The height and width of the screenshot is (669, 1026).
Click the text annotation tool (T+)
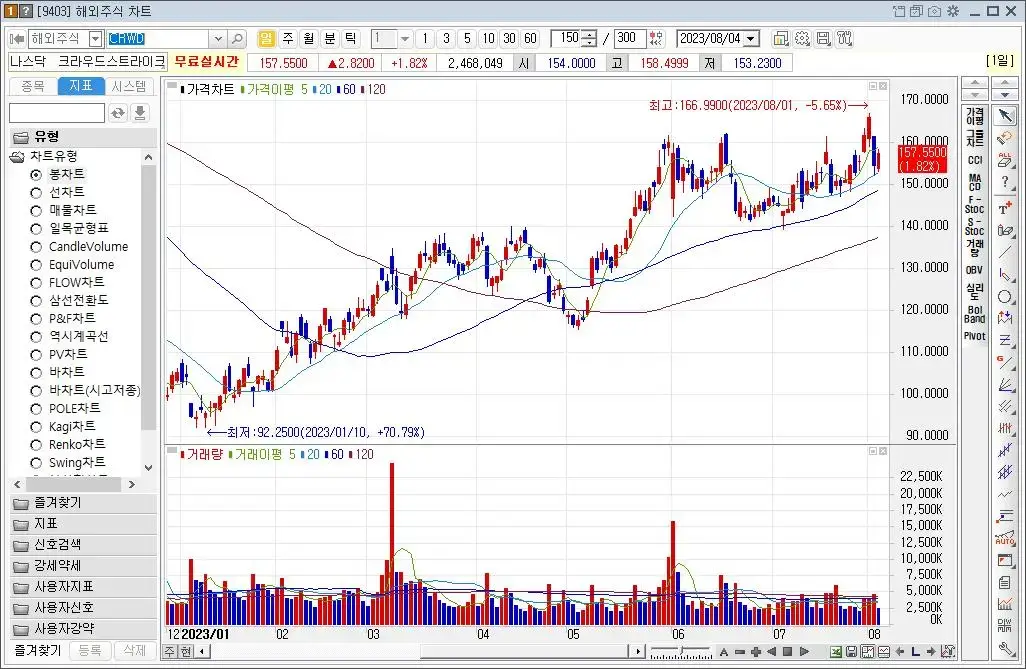(x=1004, y=208)
